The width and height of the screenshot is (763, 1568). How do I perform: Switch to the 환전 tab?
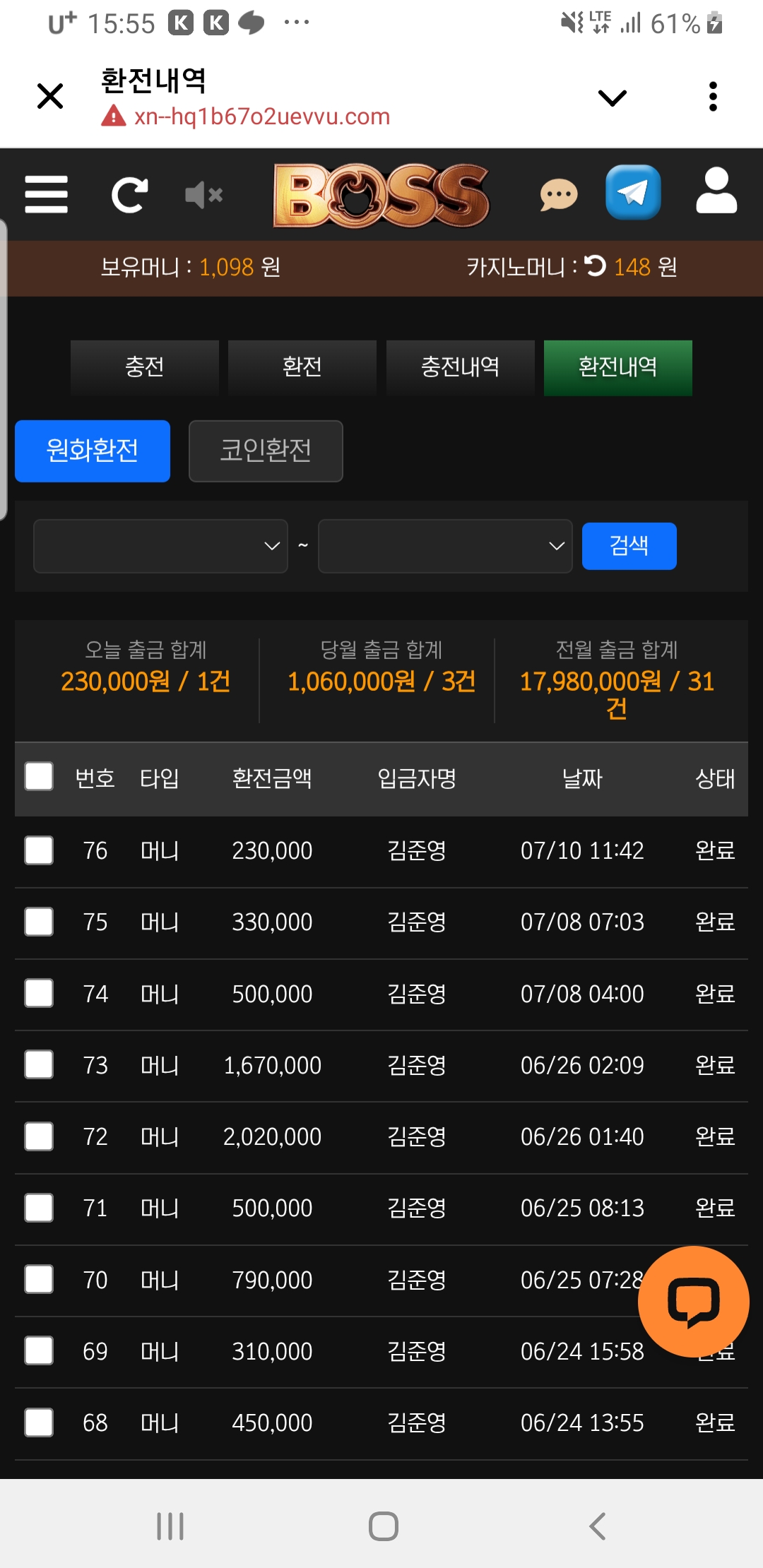tap(302, 367)
